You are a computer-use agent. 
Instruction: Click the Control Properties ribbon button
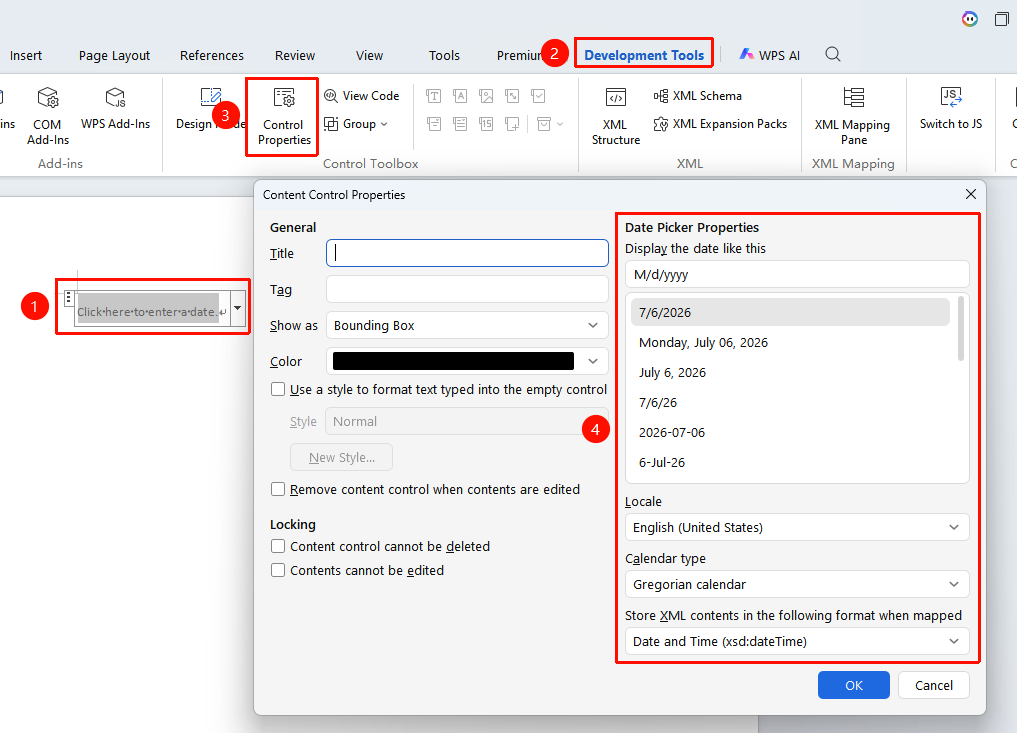click(x=283, y=116)
